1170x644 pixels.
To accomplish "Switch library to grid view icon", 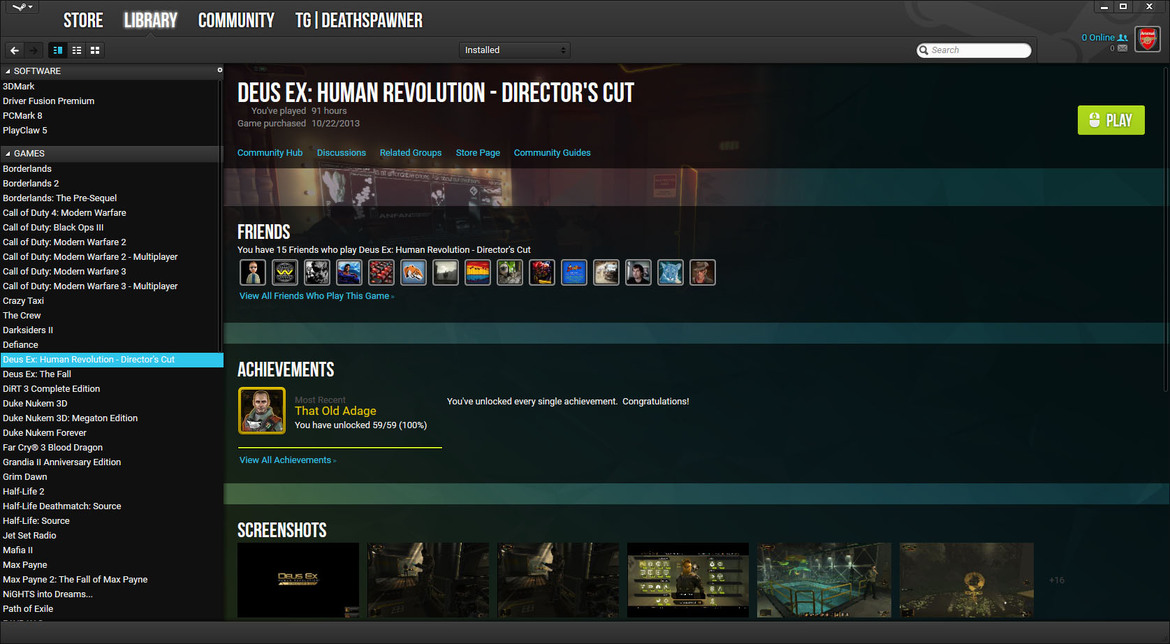I will pos(95,50).
